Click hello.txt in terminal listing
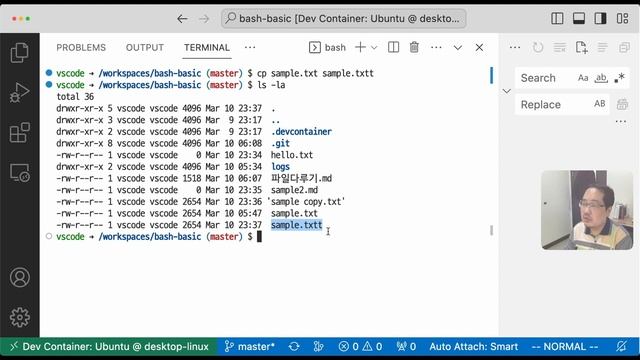This screenshot has width=640, height=360. point(292,155)
